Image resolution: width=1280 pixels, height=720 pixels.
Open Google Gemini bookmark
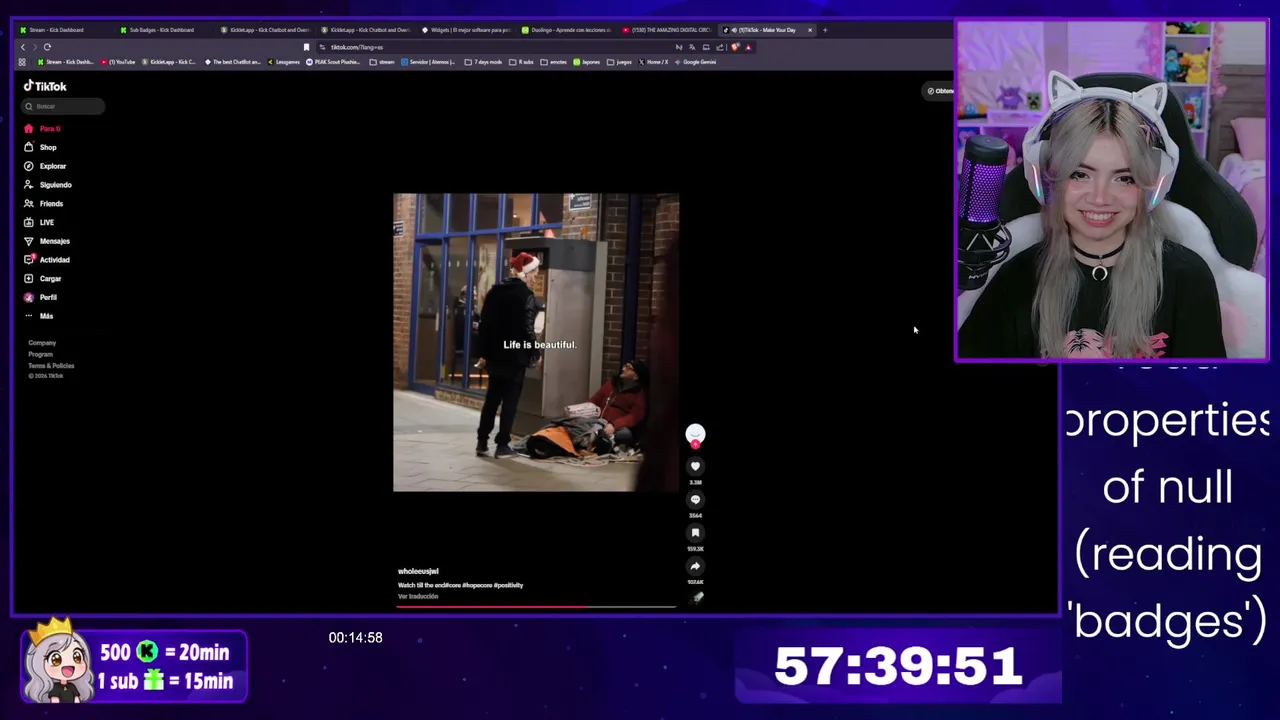tap(696, 62)
